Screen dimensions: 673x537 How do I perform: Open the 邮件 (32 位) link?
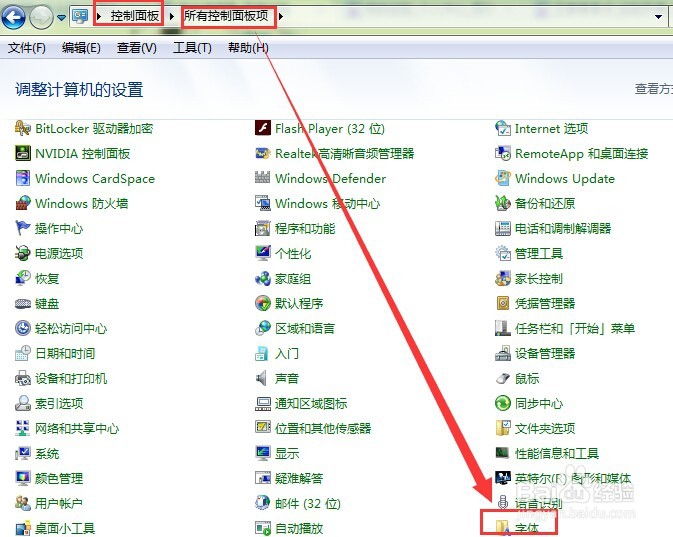tap(308, 503)
